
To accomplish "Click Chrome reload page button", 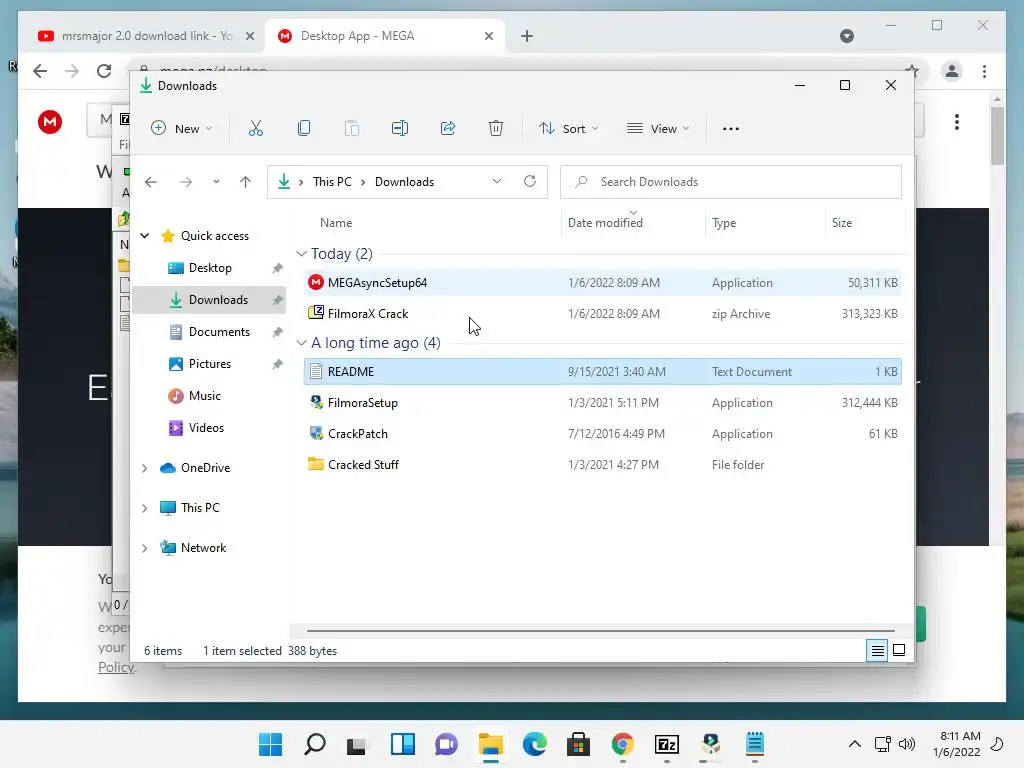I will (104, 71).
